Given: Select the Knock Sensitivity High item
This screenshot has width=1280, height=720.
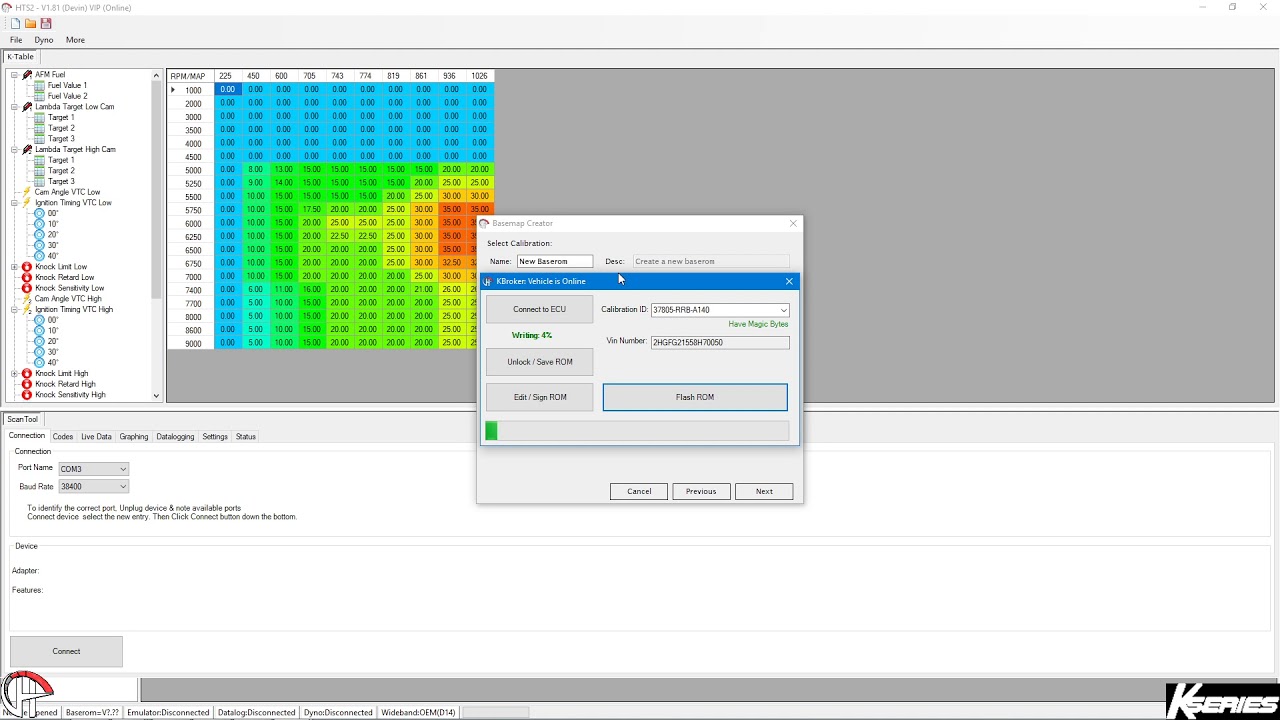Looking at the screenshot, I should [70, 395].
